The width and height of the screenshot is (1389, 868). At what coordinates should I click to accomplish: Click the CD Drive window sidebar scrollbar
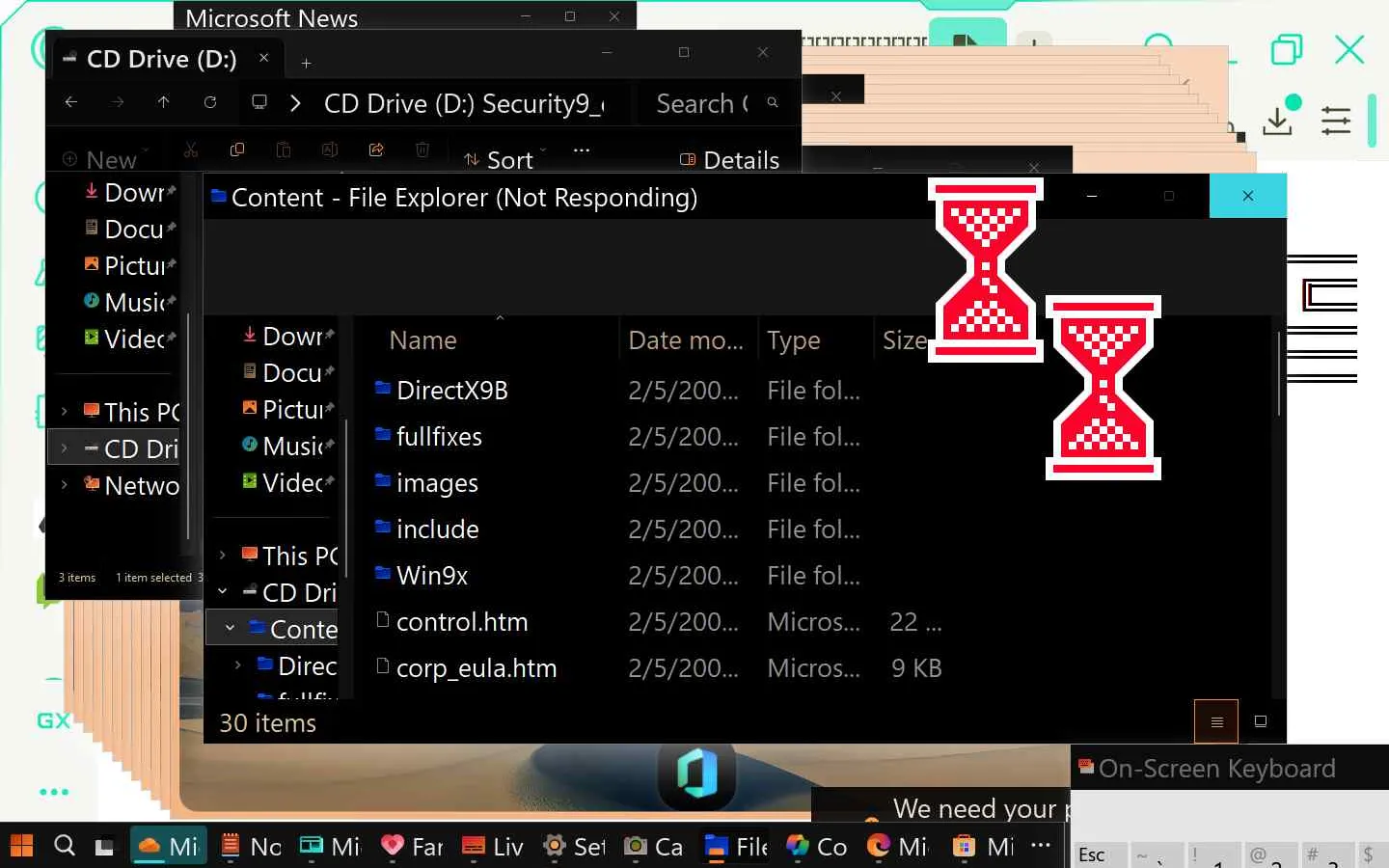point(187,424)
